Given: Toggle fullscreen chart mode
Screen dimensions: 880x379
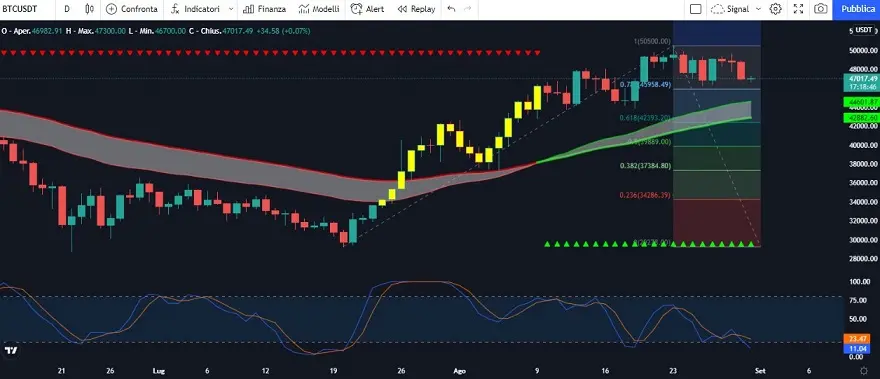Looking at the screenshot, I should pos(799,9).
